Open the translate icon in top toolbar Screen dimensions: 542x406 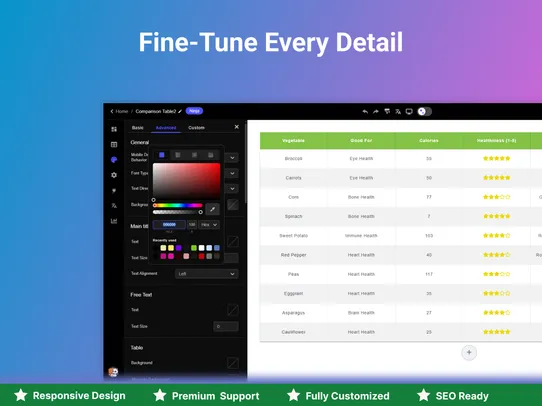(398, 112)
